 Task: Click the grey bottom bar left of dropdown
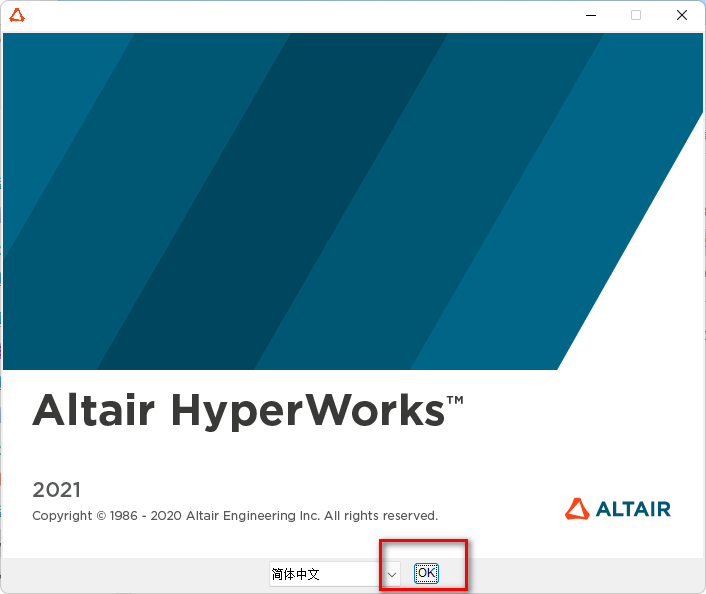click(x=130, y=574)
